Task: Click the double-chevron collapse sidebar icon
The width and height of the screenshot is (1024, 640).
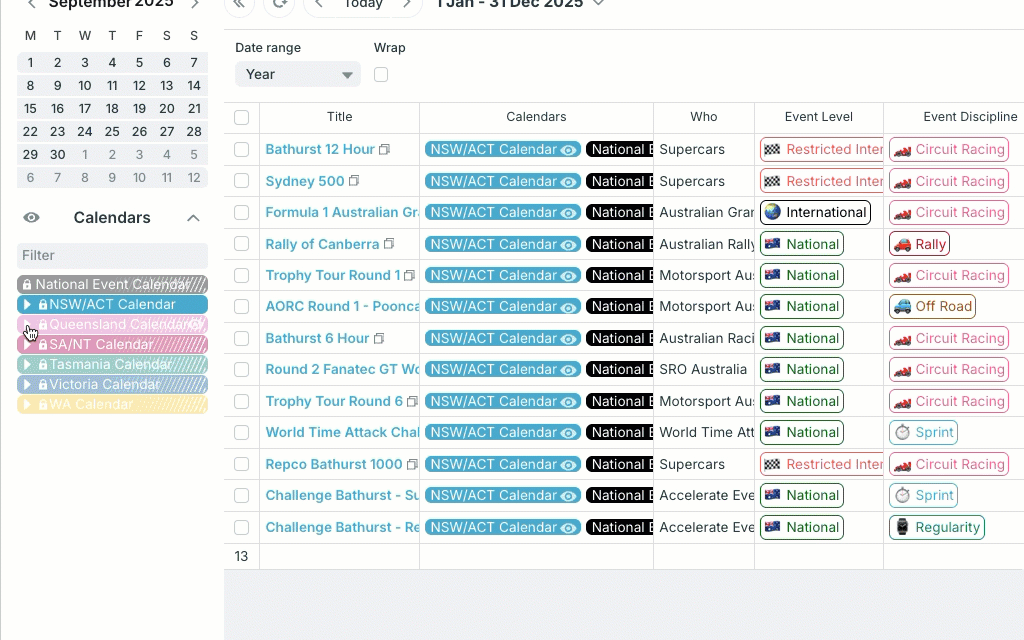Action: (x=239, y=4)
